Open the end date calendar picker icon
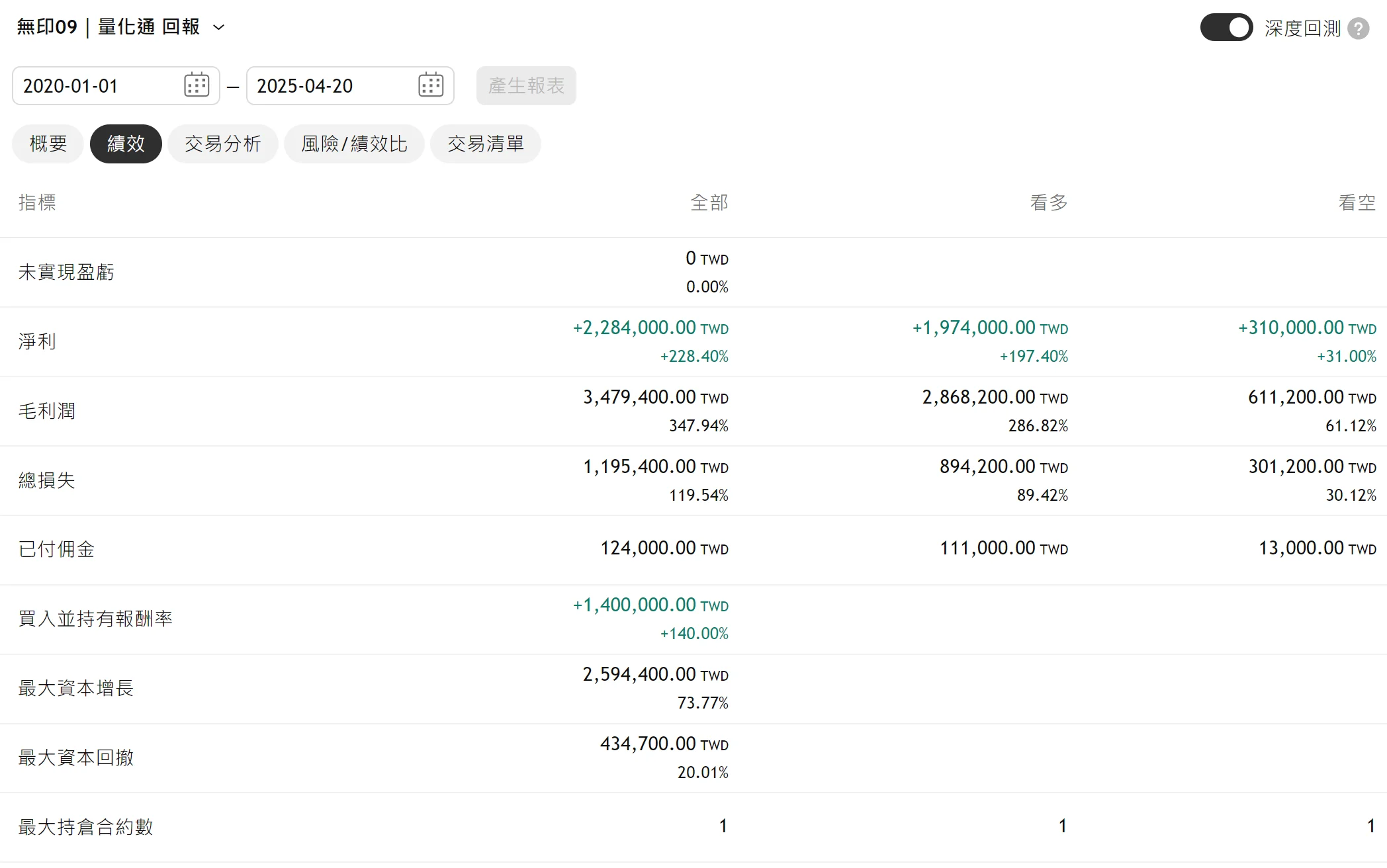 pyautogui.click(x=431, y=85)
